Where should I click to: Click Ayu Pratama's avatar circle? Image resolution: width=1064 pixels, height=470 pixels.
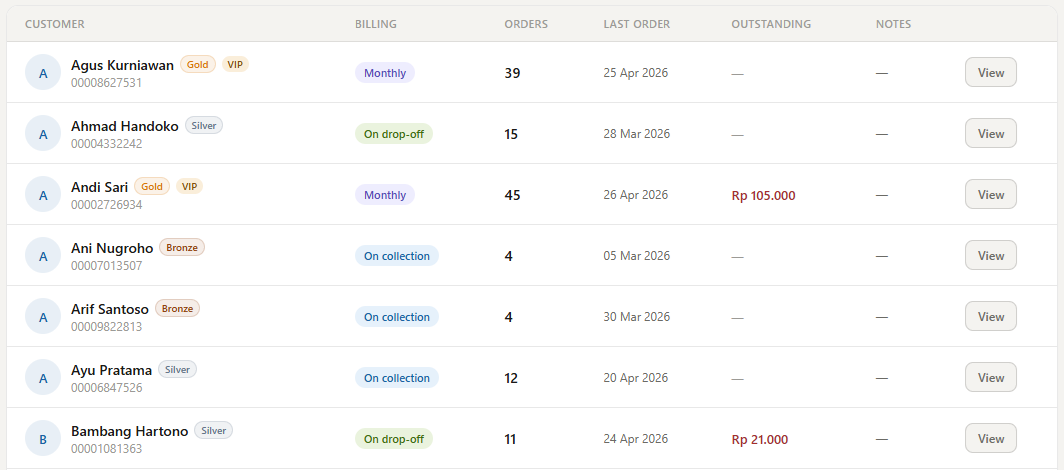pos(43,378)
